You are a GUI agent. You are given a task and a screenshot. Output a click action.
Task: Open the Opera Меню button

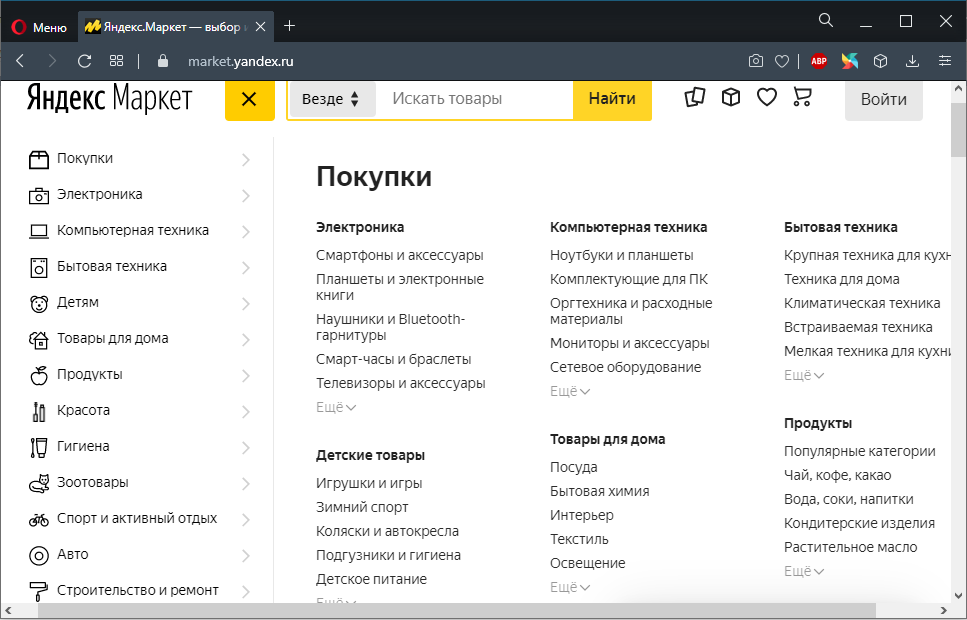pos(39,27)
